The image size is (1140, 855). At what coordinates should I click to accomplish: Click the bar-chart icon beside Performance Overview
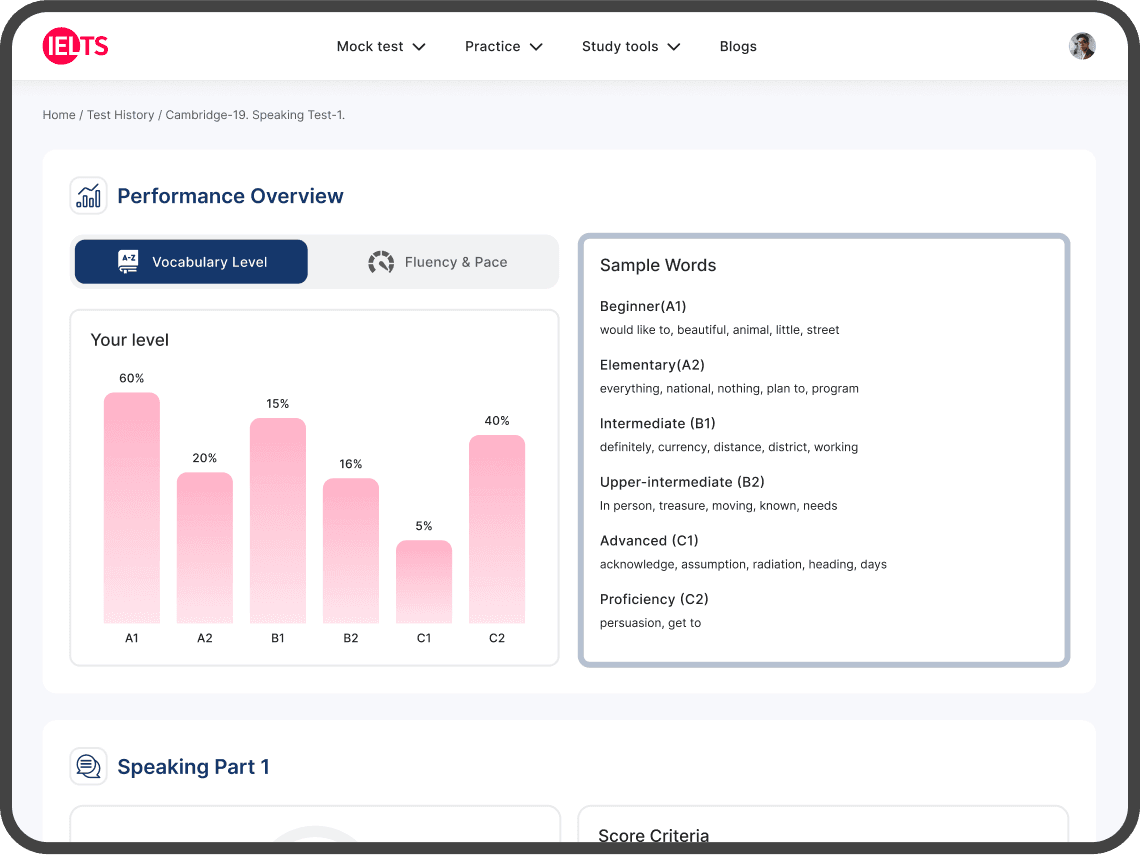click(88, 195)
